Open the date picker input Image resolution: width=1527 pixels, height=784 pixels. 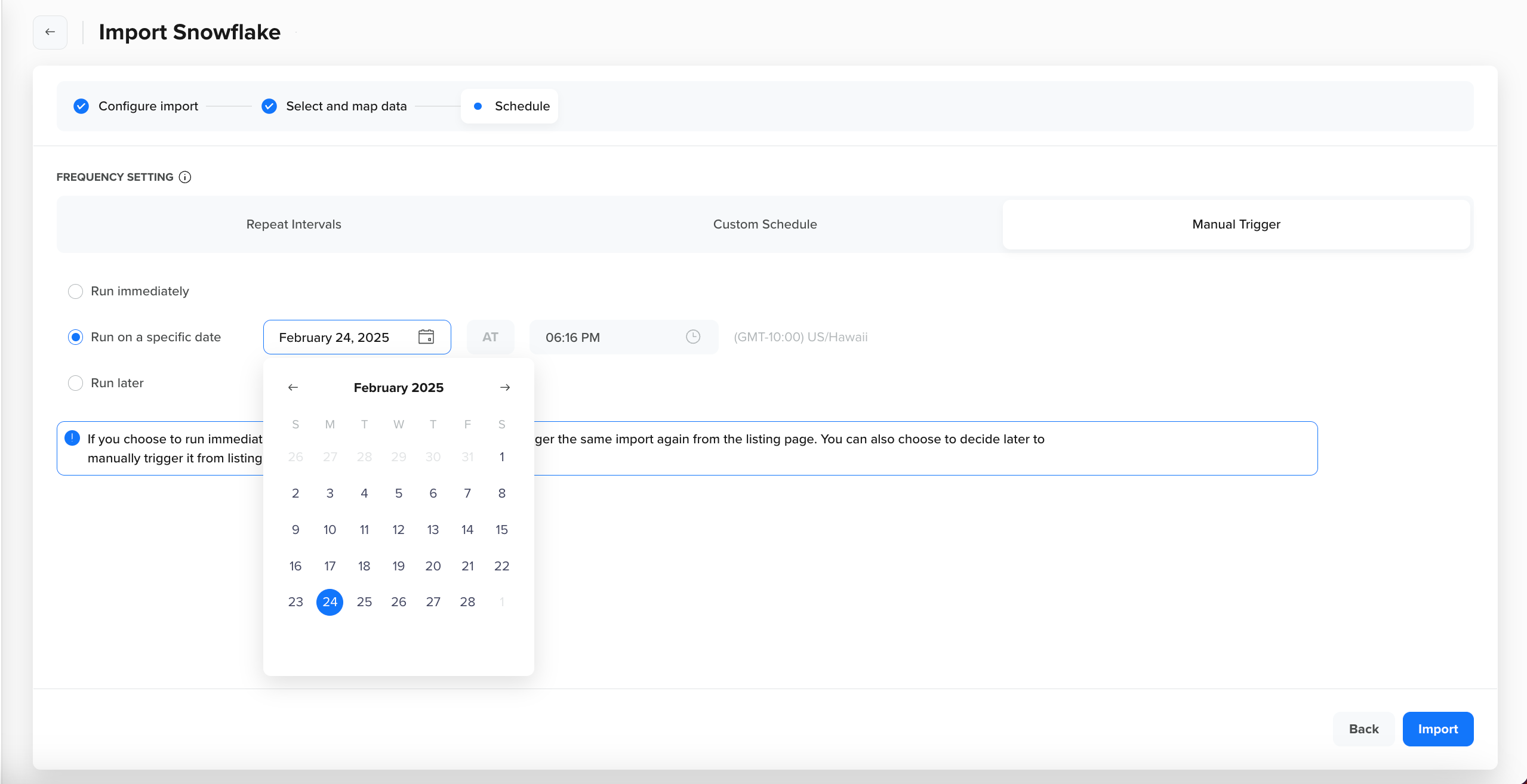tap(340, 337)
